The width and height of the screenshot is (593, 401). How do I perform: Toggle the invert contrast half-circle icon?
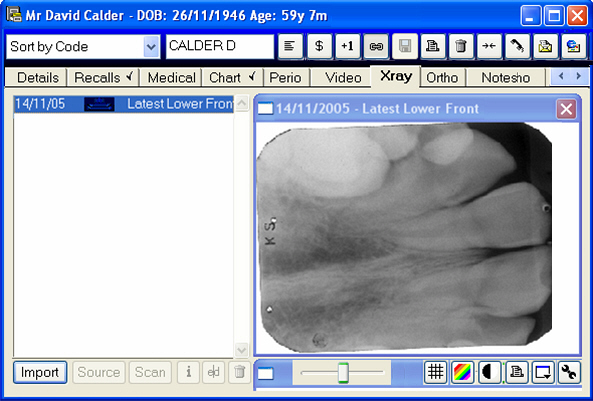click(x=489, y=372)
